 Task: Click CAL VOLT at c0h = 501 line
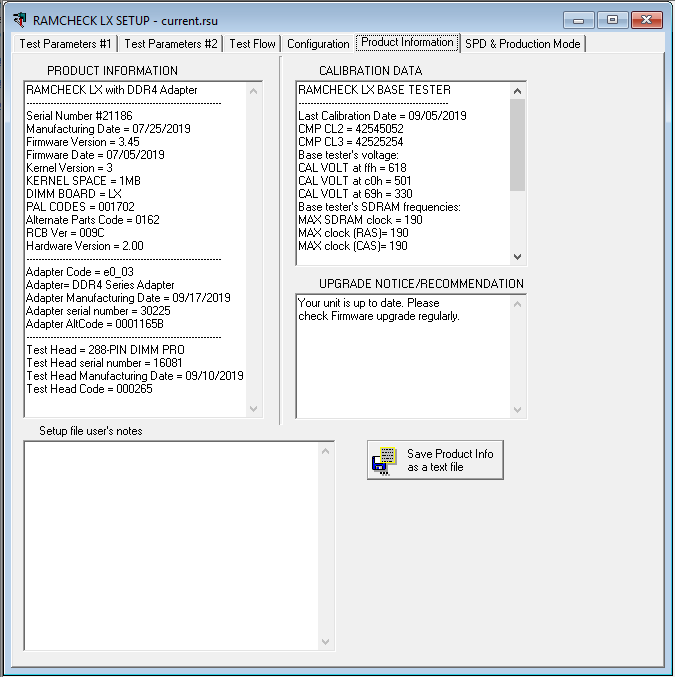pyautogui.click(x=354, y=180)
